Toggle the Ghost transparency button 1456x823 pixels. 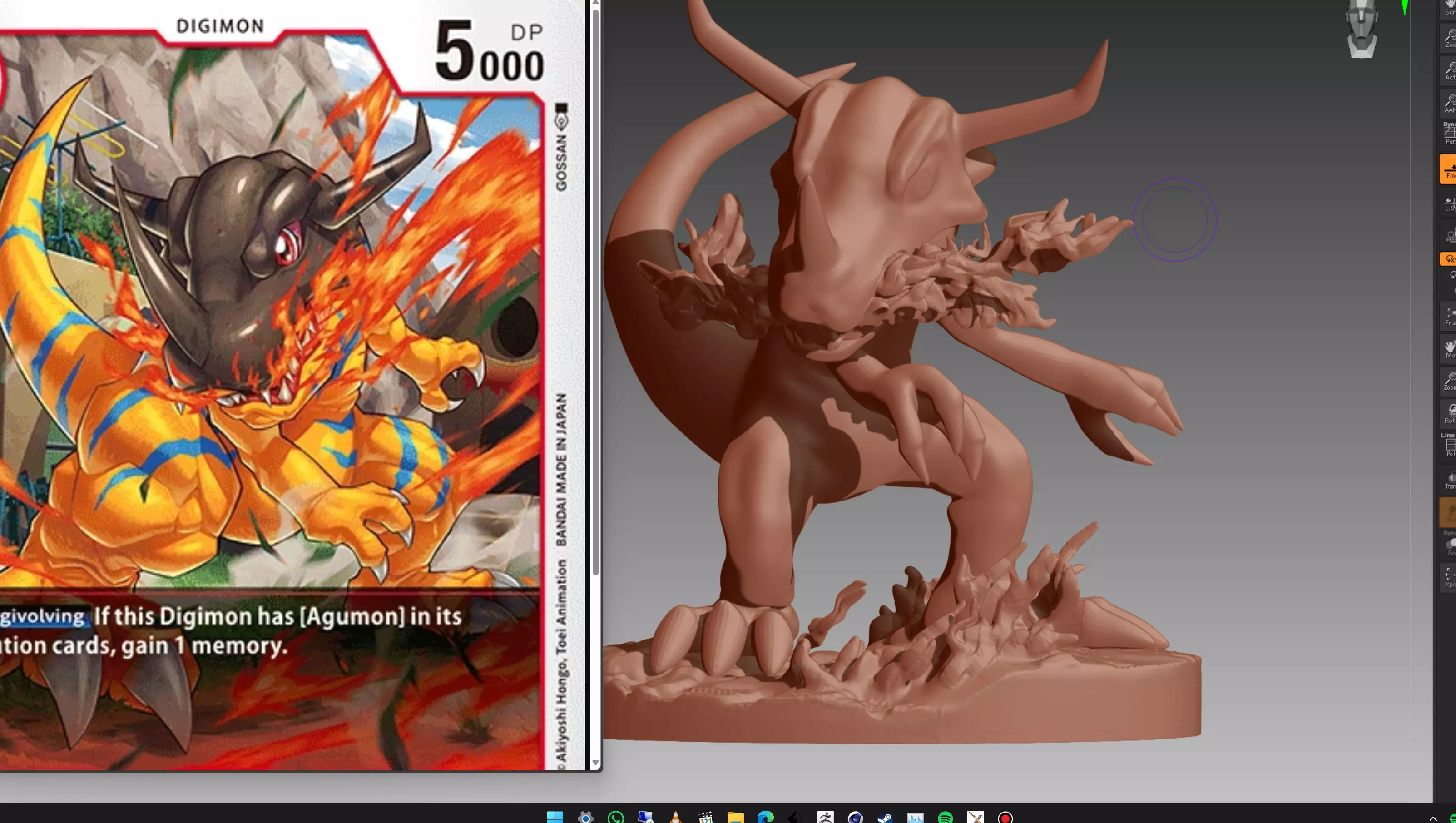click(1449, 512)
